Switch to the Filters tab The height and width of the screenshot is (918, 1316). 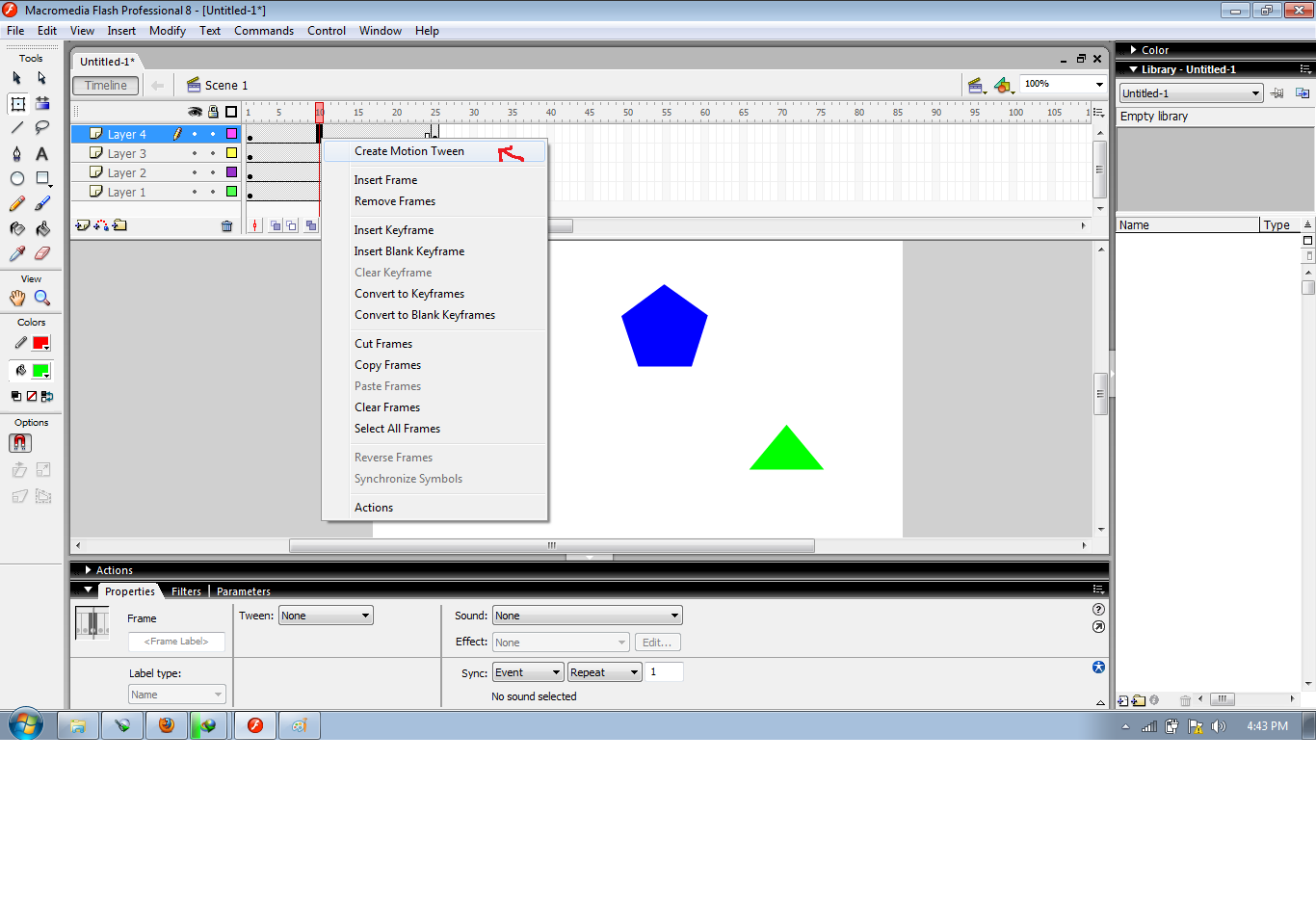(x=185, y=590)
